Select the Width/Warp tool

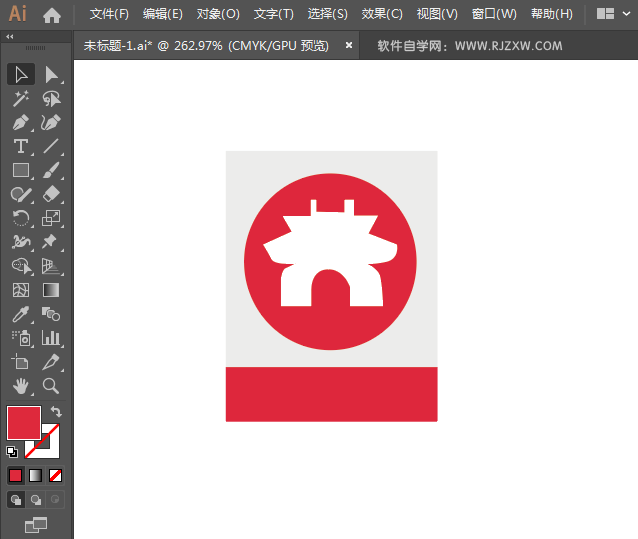point(21,242)
